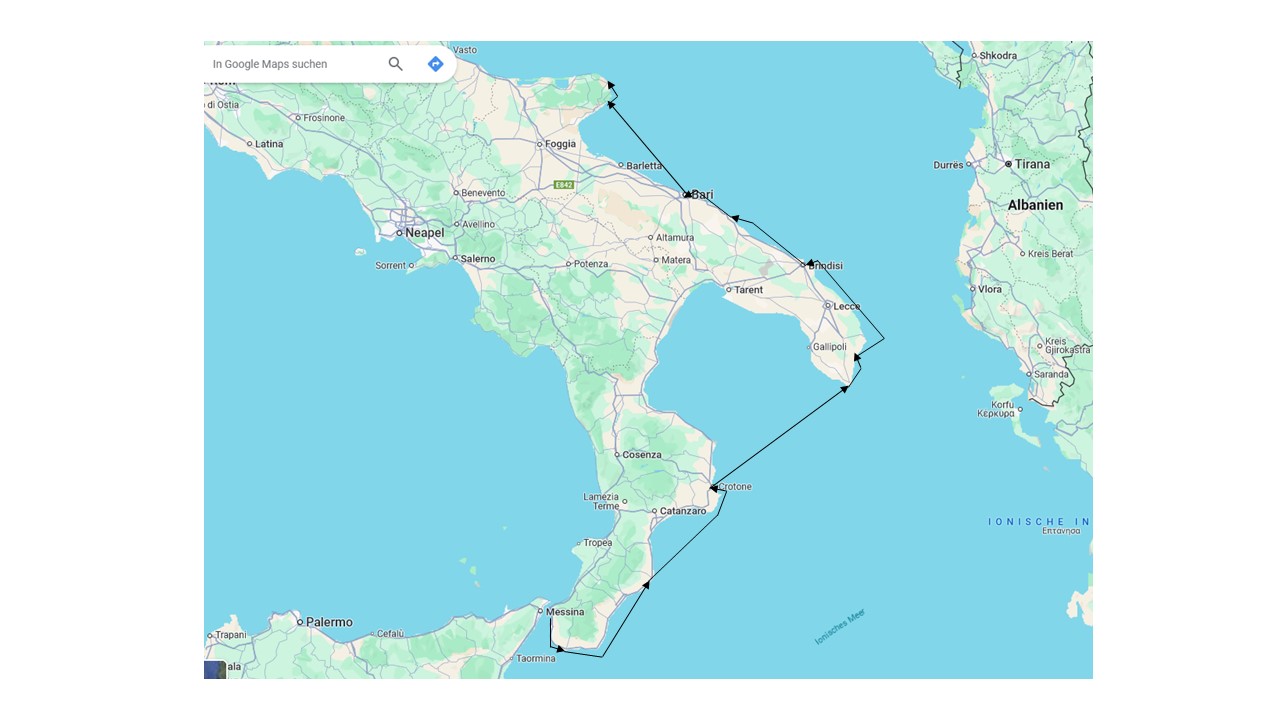Select the Crotone place label

[x=735, y=487]
